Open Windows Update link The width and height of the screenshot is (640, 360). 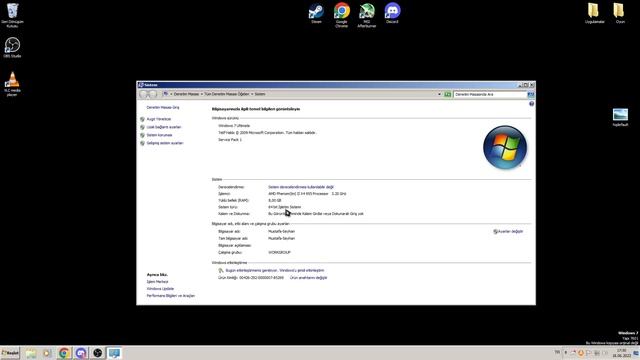(x=160, y=289)
